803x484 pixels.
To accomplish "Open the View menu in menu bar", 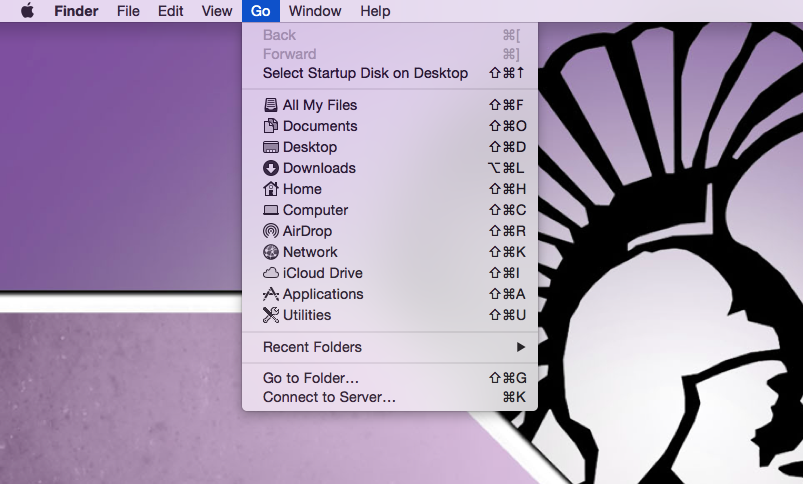I will 216,11.
